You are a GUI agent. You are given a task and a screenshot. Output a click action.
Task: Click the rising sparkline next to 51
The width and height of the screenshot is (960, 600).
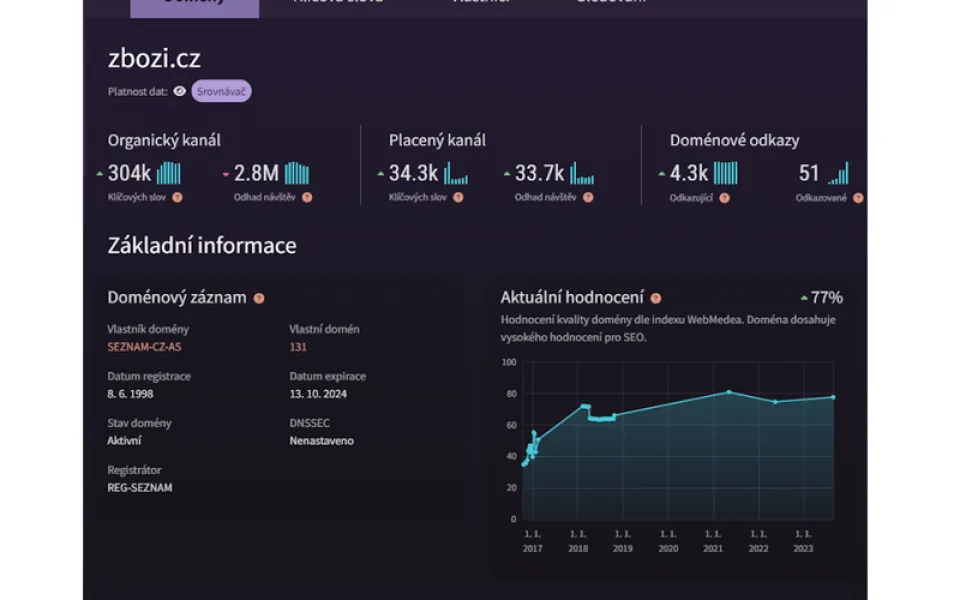click(838, 173)
